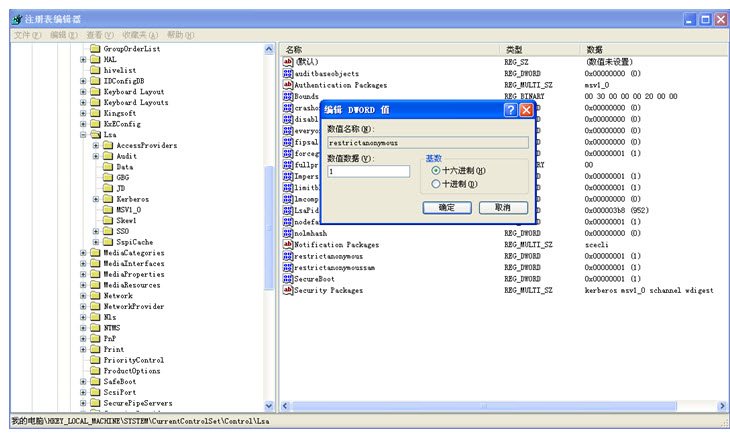
Task: Click the Kingsoft folder icon
Action: pos(96,113)
